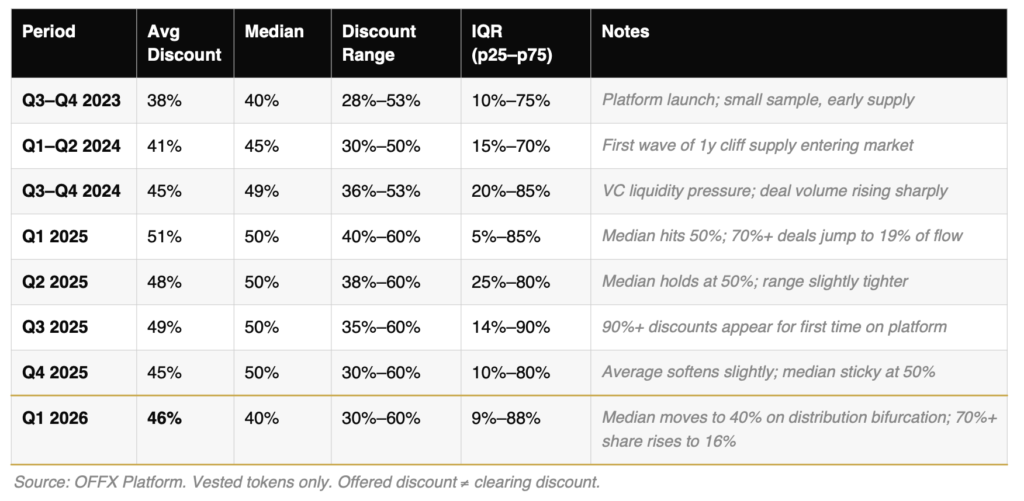This screenshot has width=1024, height=501.
Task: Select the IQR (p25–p75) header
Action: tap(512, 43)
